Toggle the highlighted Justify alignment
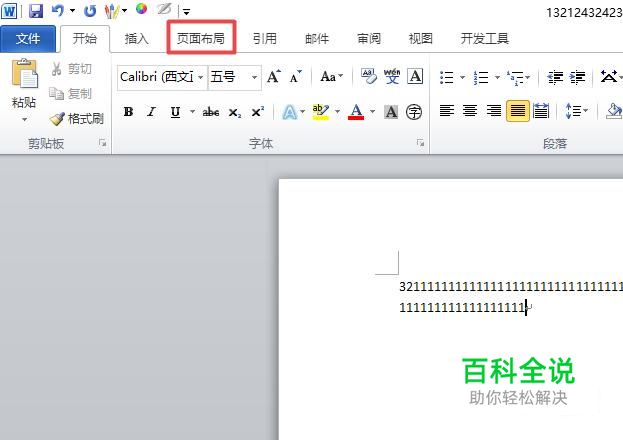The height and width of the screenshot is (440, 623). 518,110
